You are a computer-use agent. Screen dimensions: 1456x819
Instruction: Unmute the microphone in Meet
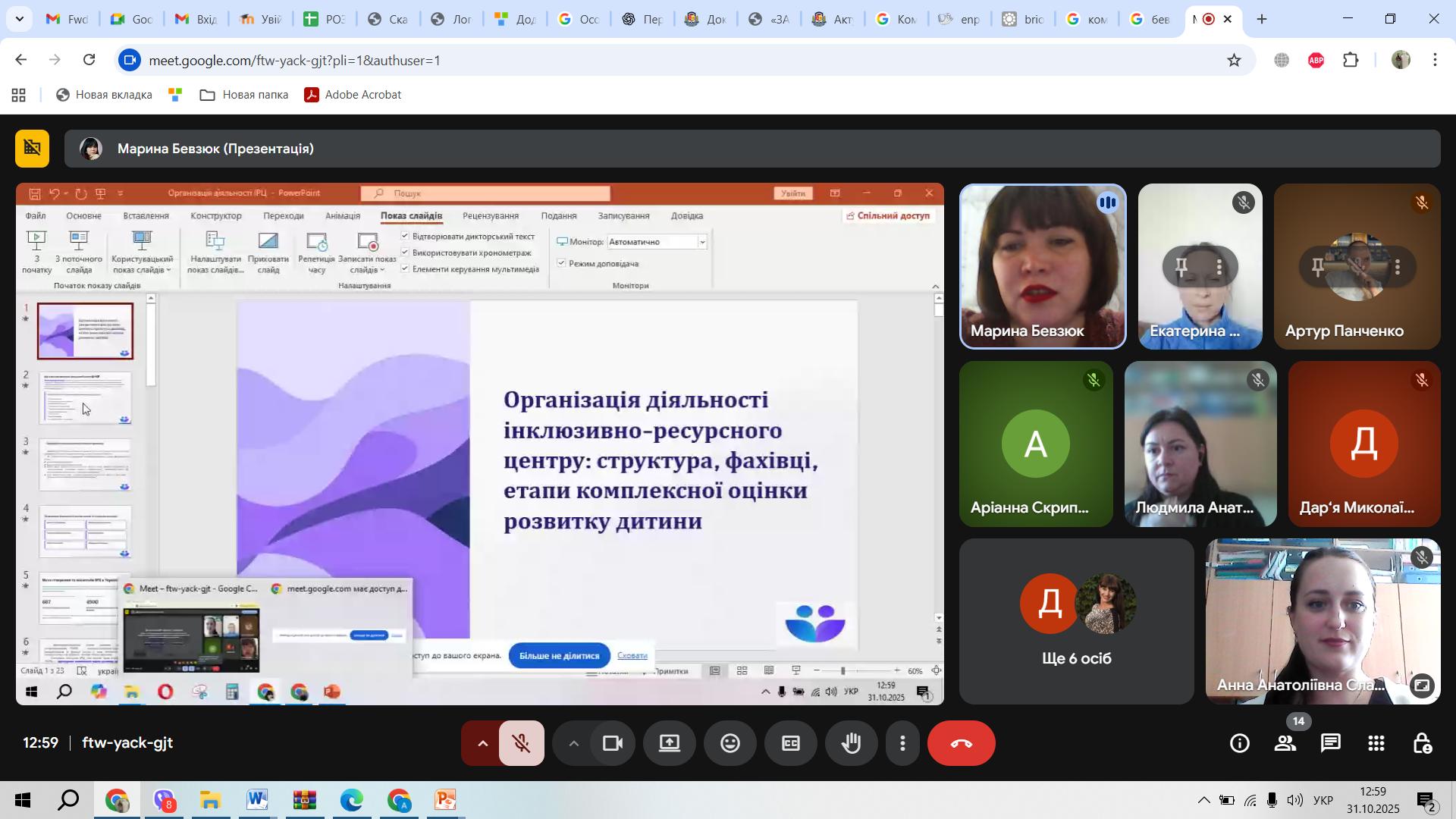click(521, 743)
